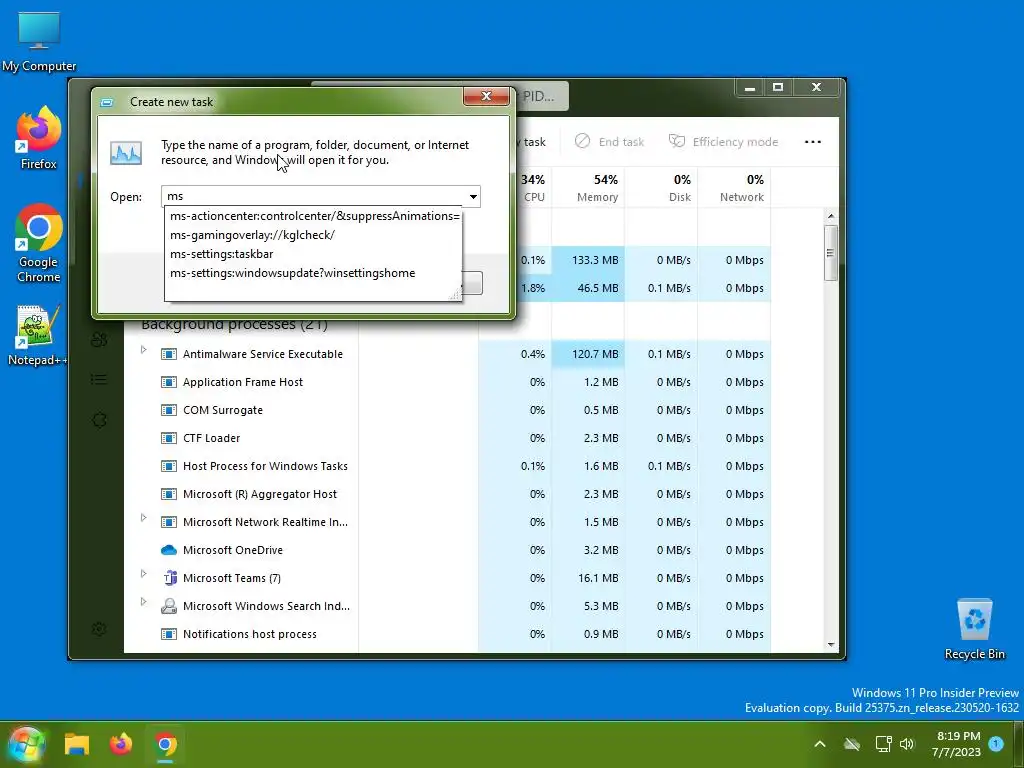Click the 120.7 MB memory cell
The width and height of the screenshot is (1024, 768).
click(x=588, y=354)
